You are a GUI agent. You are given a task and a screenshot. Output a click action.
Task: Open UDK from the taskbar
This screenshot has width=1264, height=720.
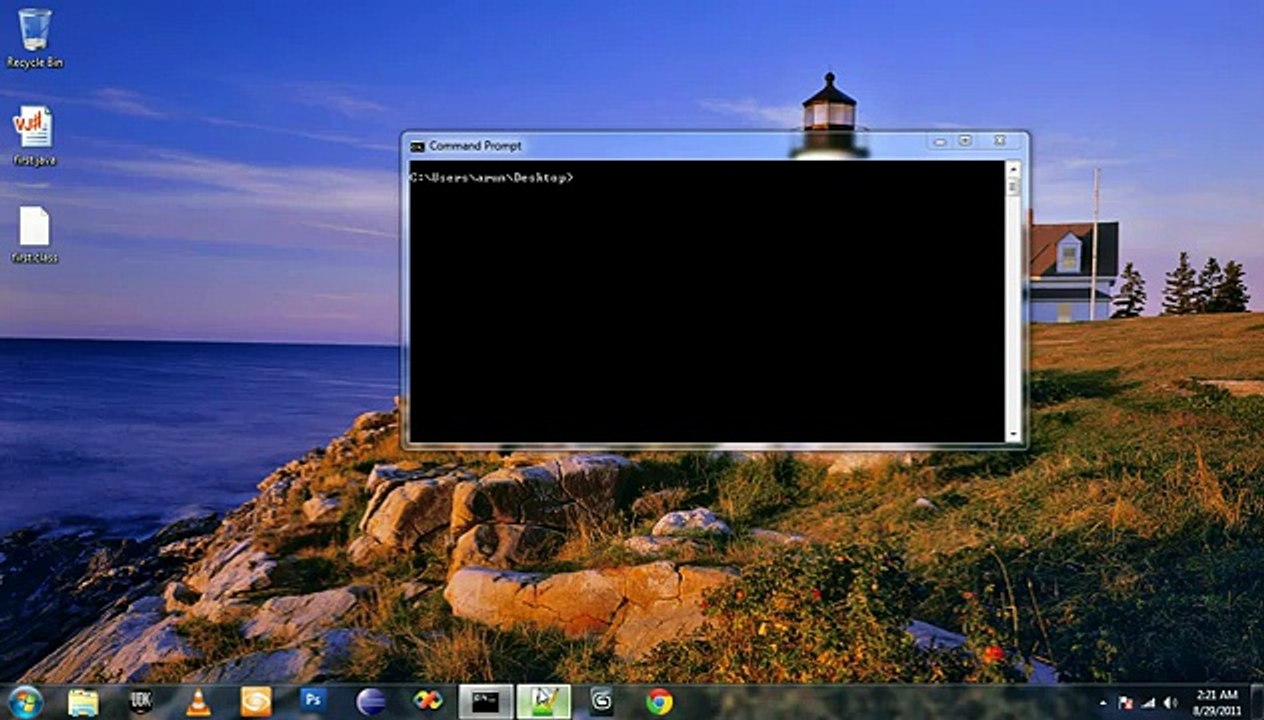coord(141,702)
